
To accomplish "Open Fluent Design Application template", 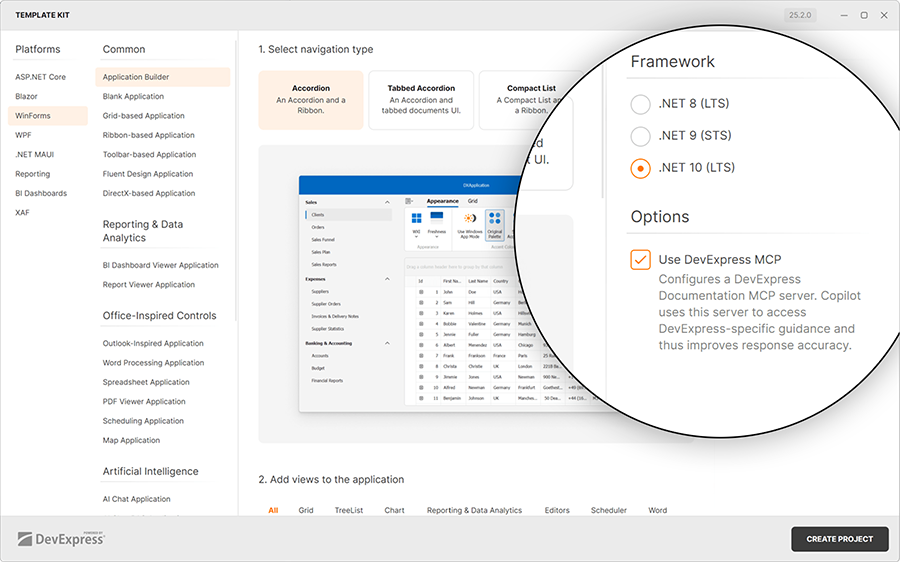I will tap(148, 174).
